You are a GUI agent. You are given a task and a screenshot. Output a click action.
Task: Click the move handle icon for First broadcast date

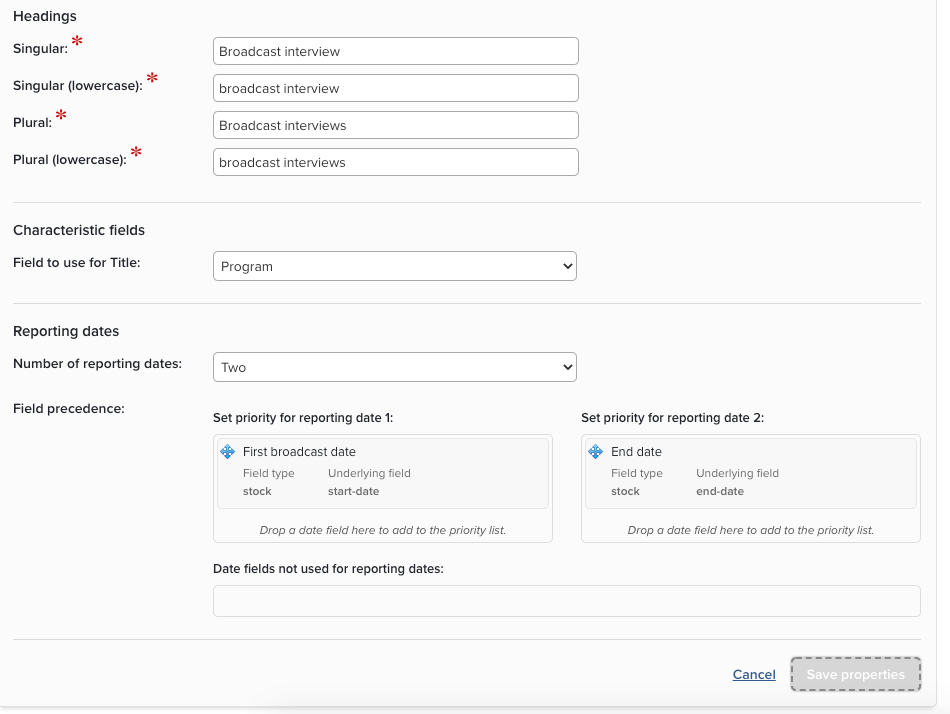227,452
